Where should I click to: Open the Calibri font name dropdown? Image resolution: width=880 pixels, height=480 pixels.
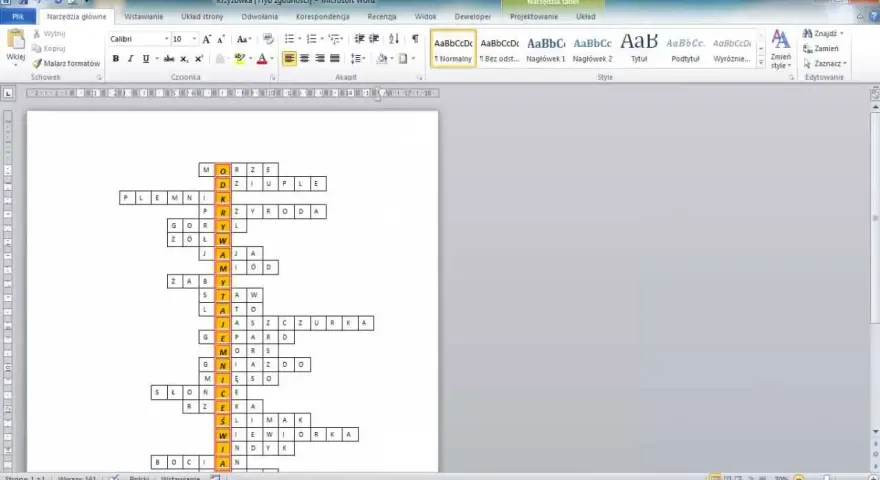pos(167,39)
